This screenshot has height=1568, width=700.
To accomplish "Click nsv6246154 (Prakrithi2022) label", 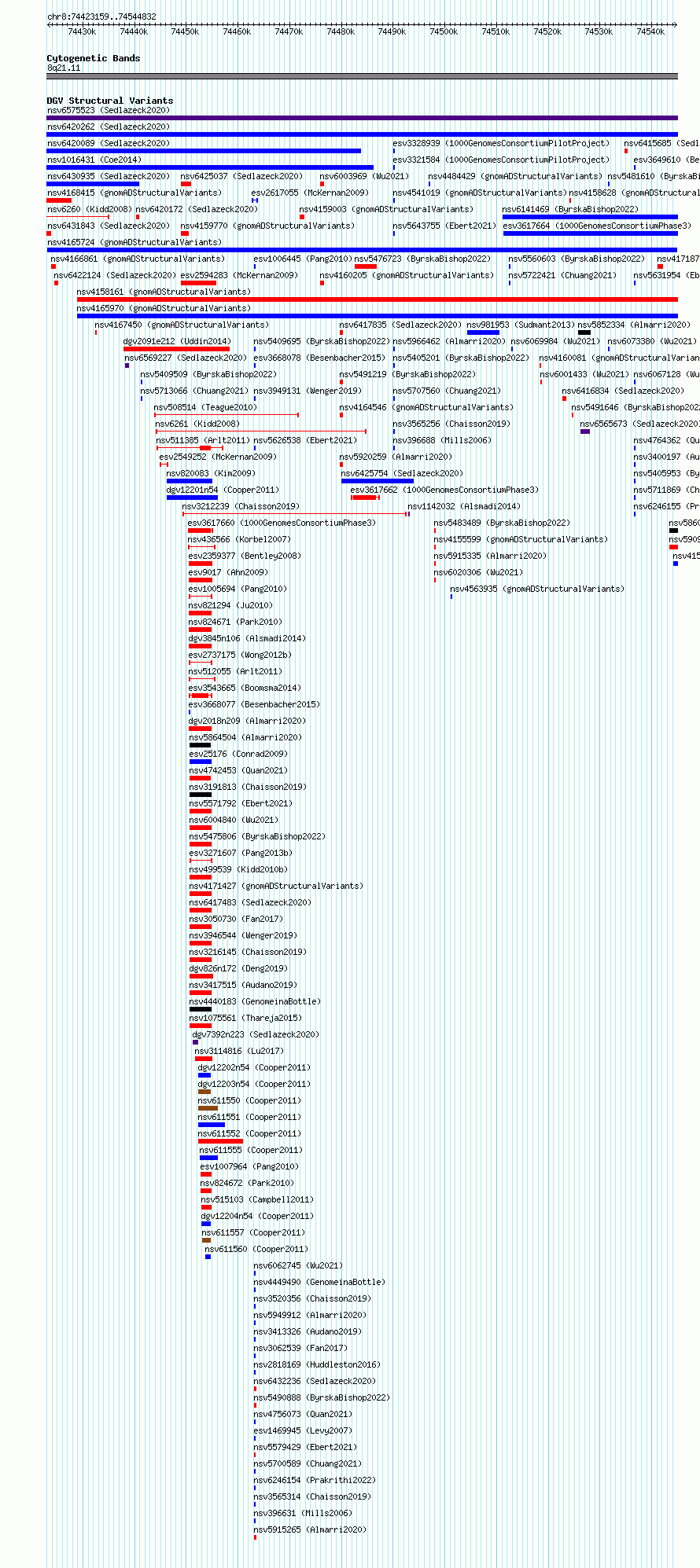I will [315, 1480].
